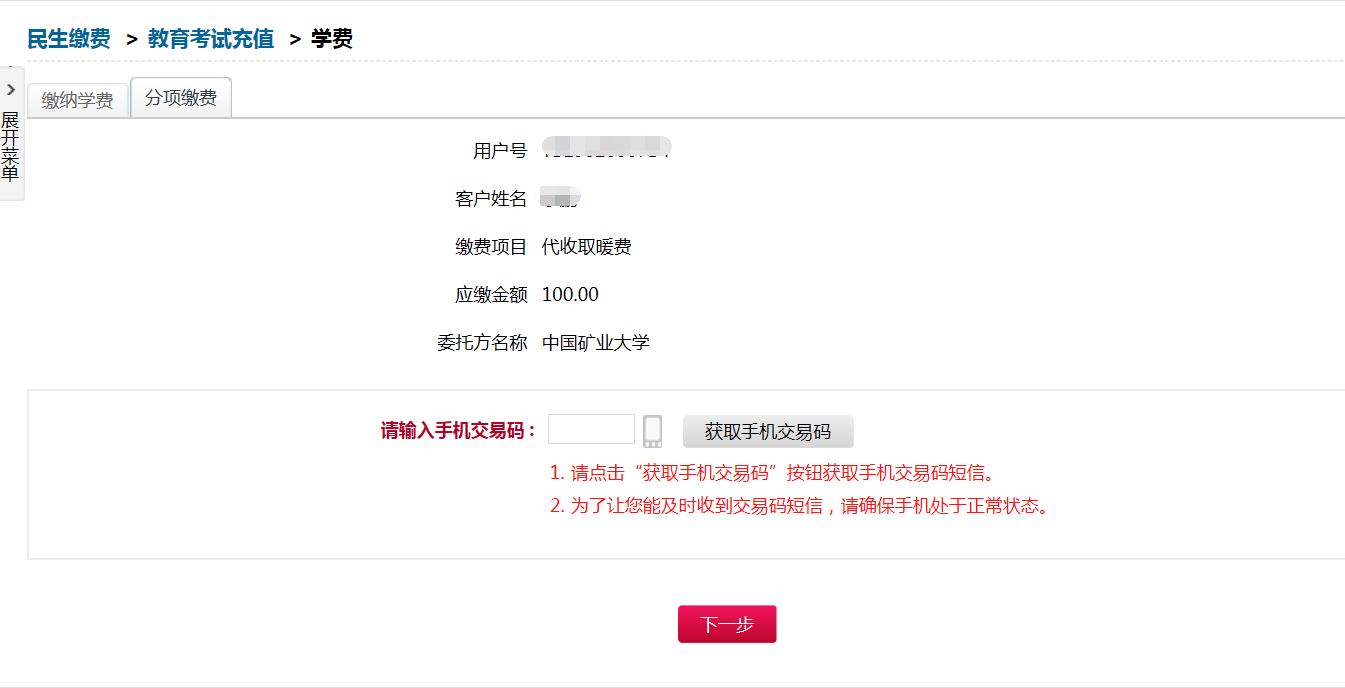
Task: Click the 请输入手机交易码 label
Action: coord(458,431)
